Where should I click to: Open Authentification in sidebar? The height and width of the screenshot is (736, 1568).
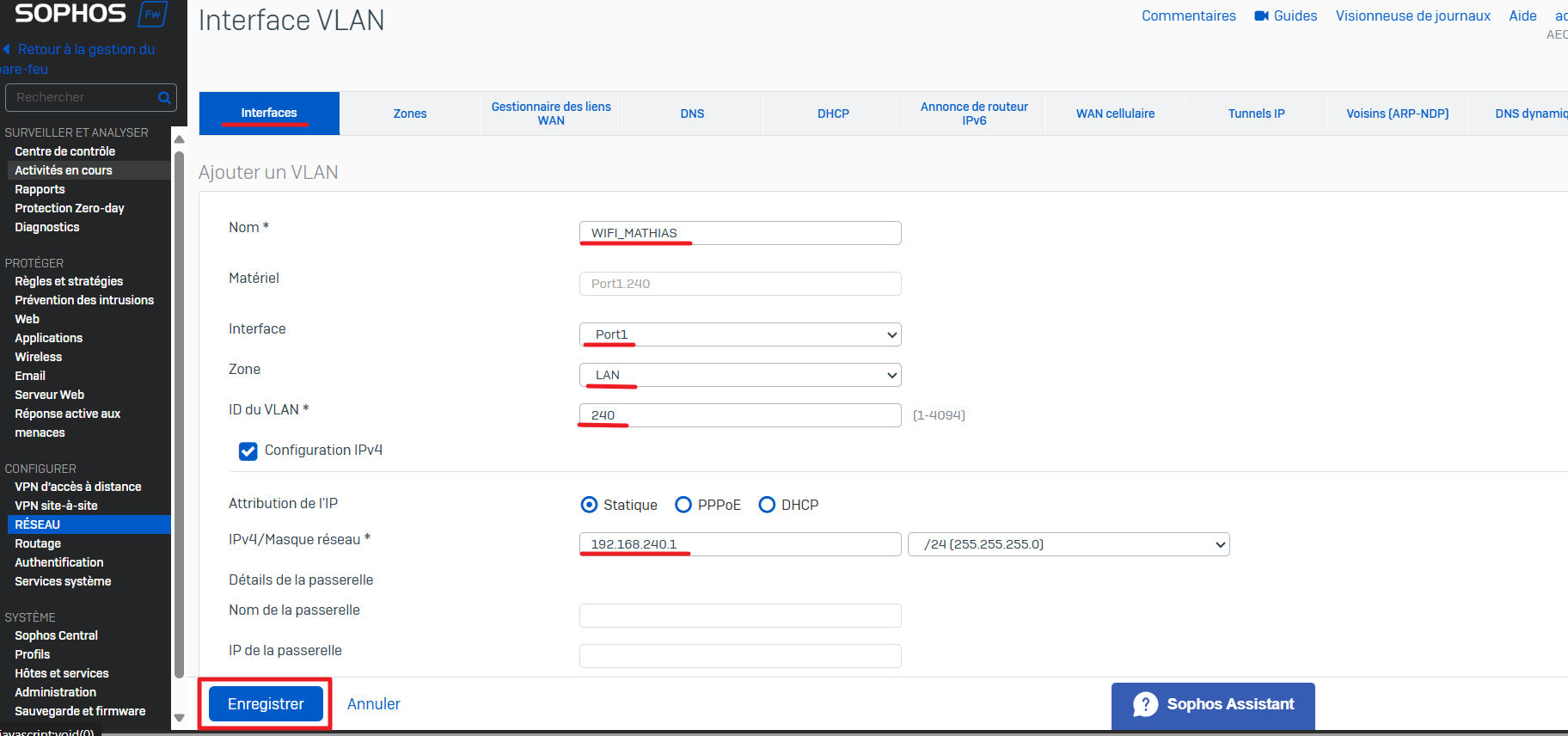click(x=59, y=562)
